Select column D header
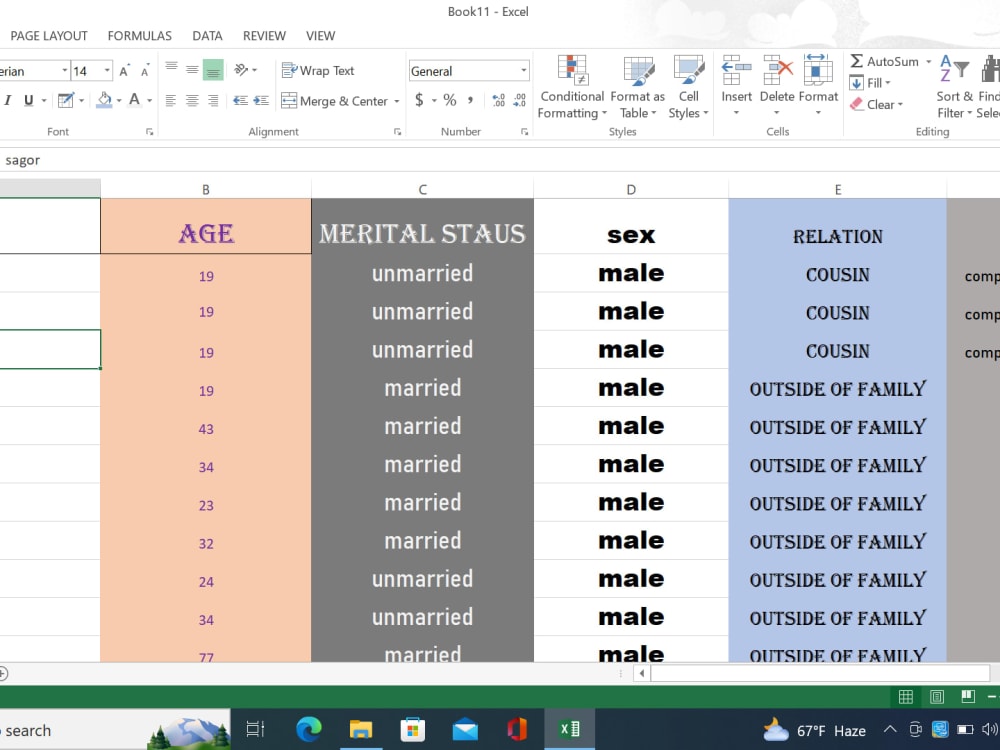 [631, 189]
